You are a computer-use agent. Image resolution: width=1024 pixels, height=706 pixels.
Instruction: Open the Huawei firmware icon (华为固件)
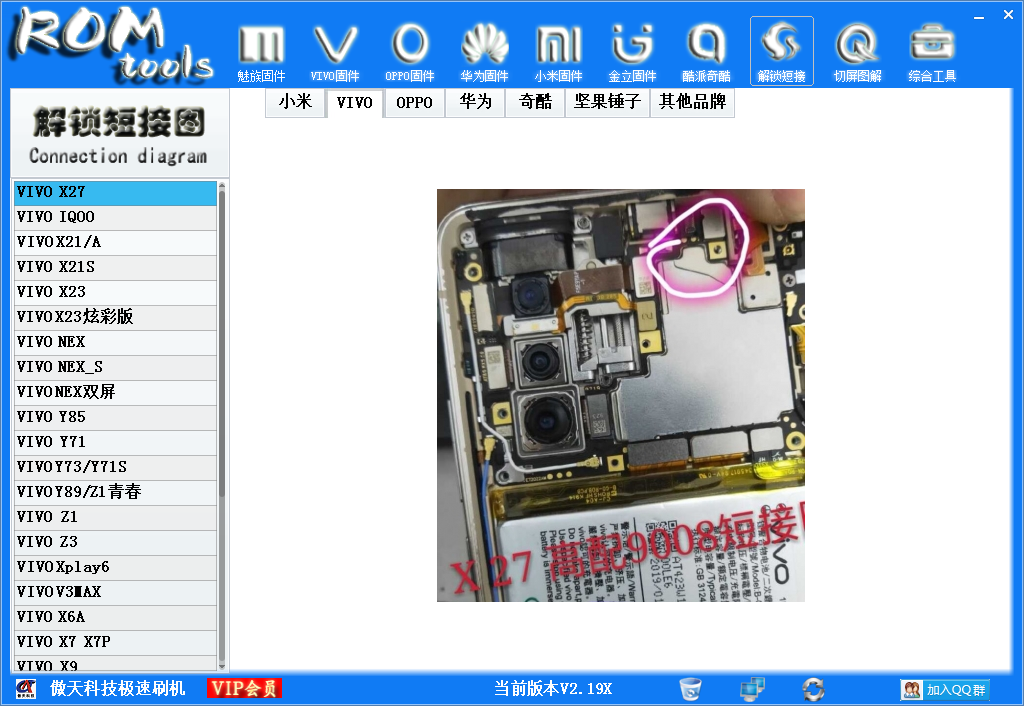coord(484,54)
